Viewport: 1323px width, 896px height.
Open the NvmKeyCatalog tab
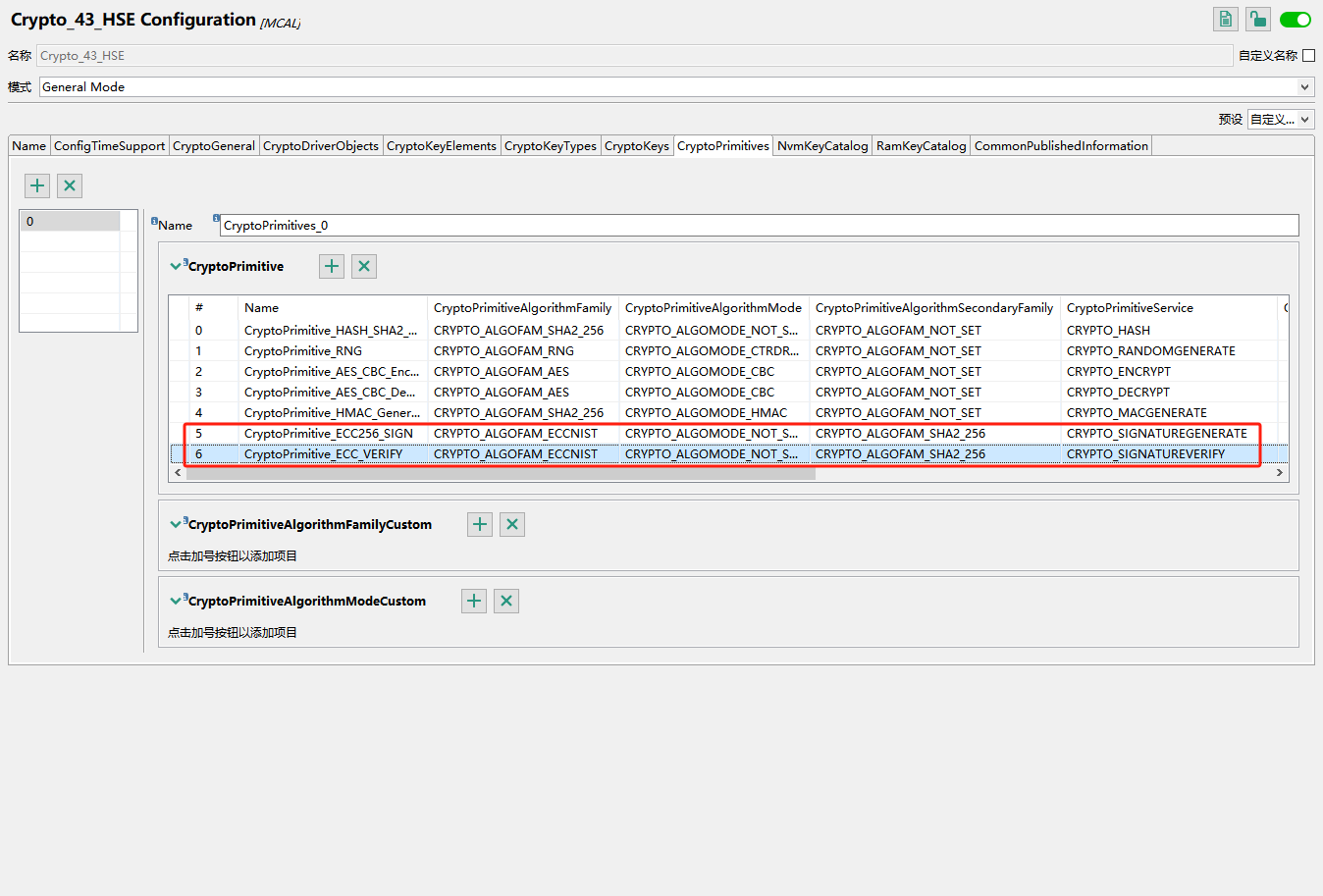point(821,145)
